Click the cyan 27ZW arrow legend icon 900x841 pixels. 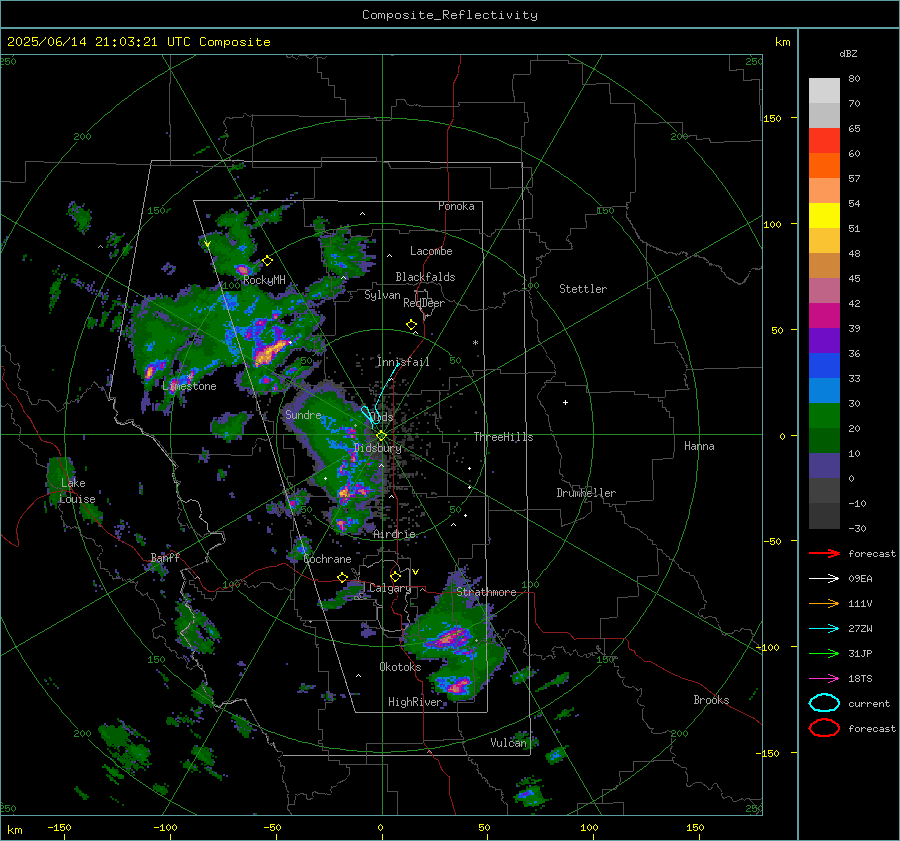pyautogui.click(x=824, y=629)
